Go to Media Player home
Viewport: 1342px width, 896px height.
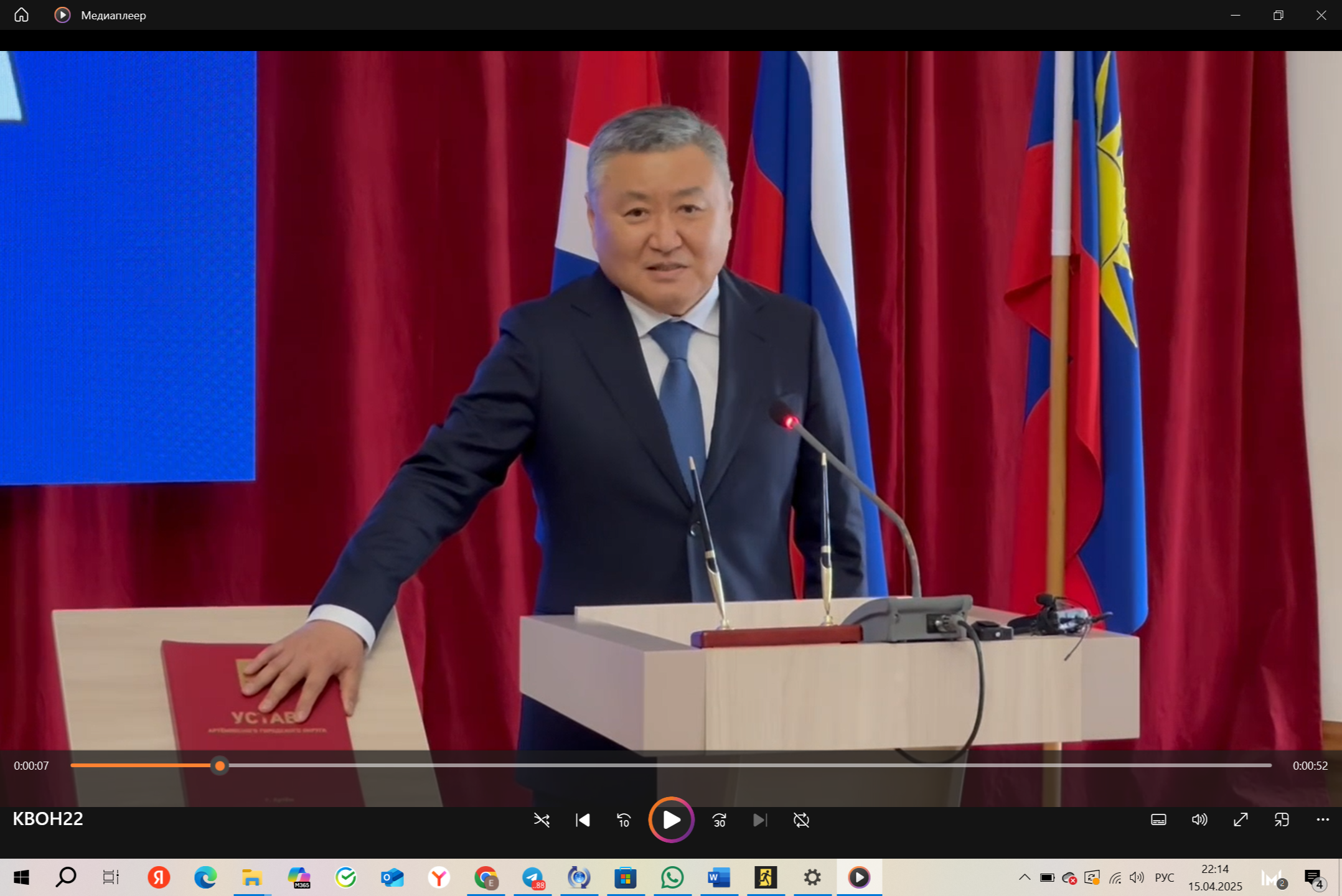click(x=22, y=15)
